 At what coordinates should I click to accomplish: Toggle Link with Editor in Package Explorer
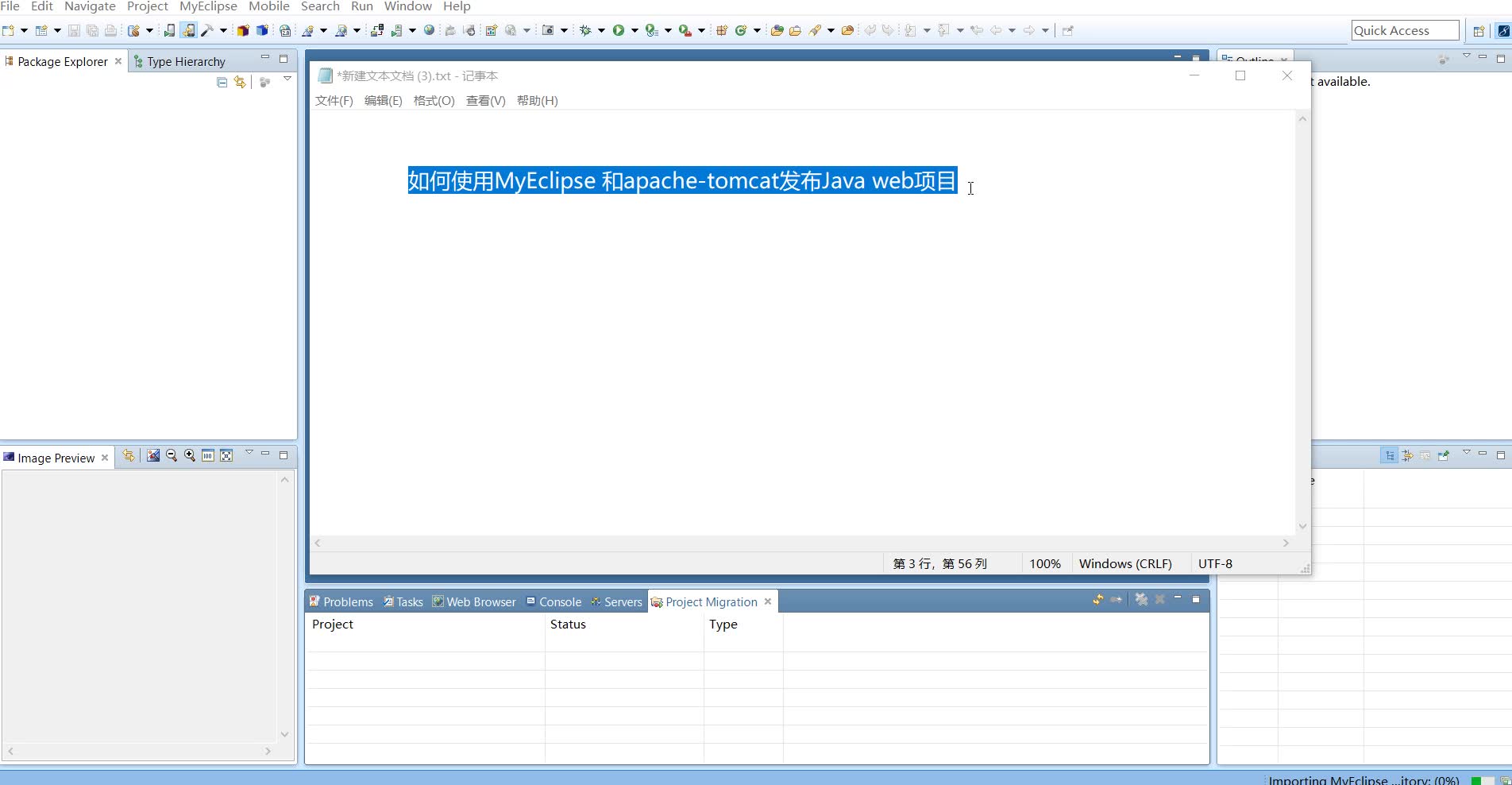[240, 81]
